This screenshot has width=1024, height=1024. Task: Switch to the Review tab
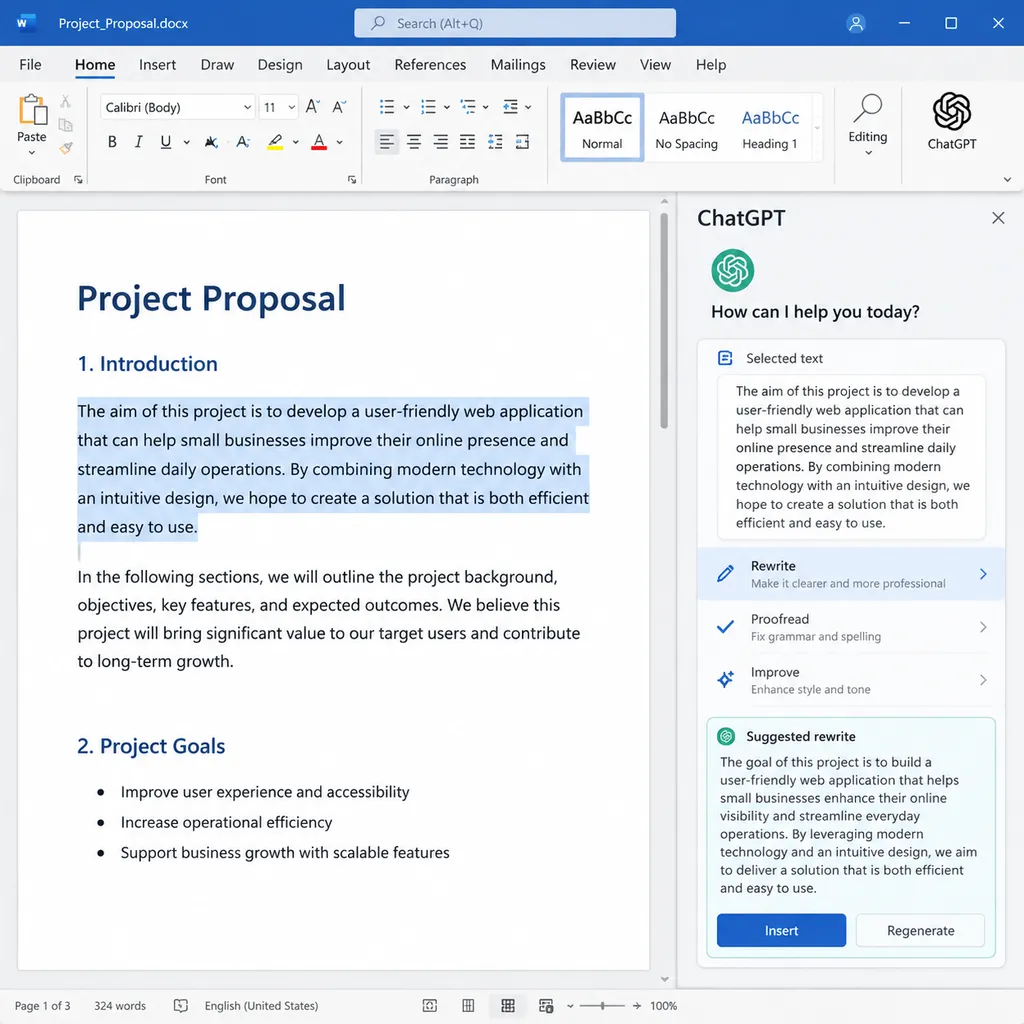click(593, 65)
